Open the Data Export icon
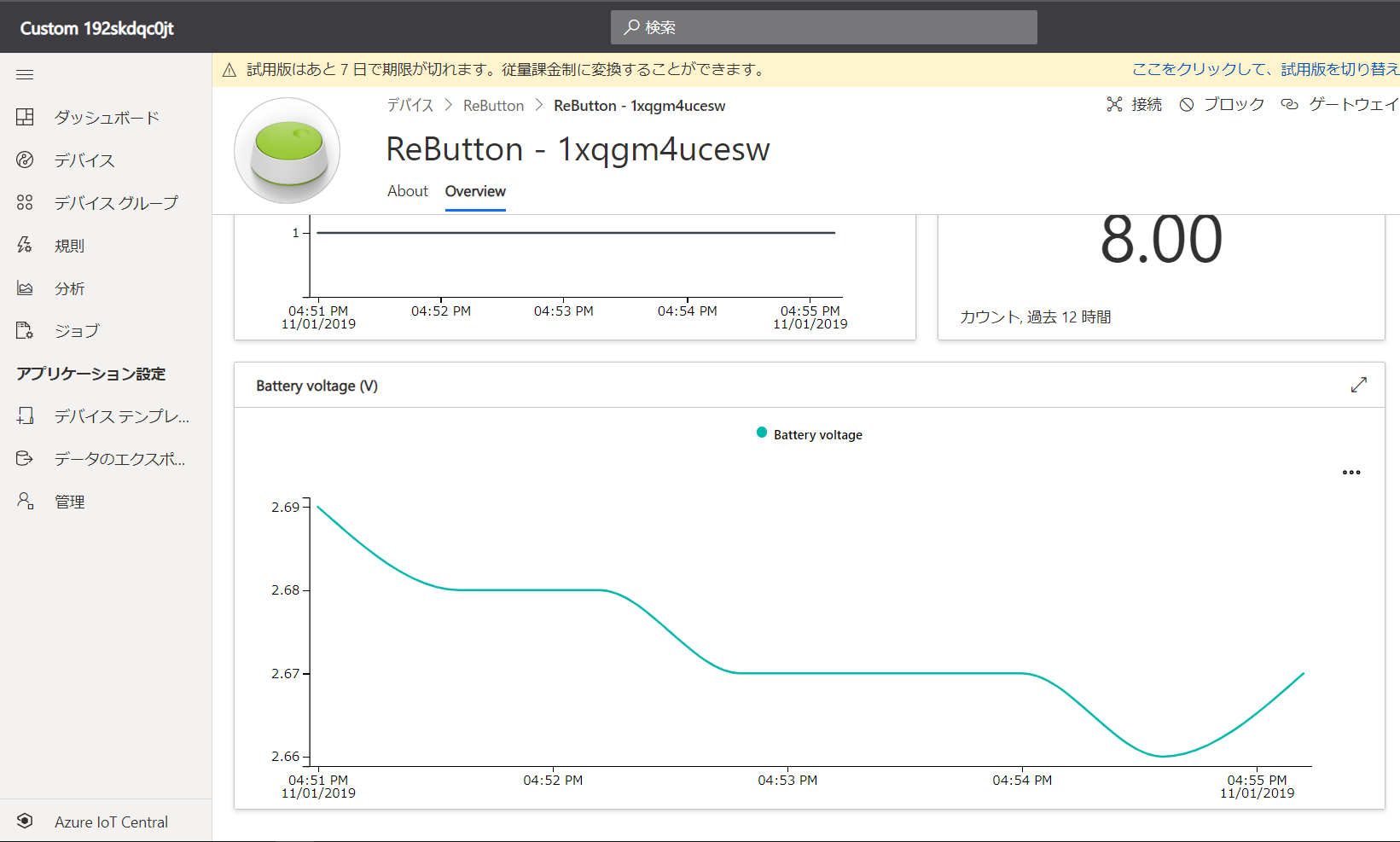1400x842 pixels. click(25, 459)
